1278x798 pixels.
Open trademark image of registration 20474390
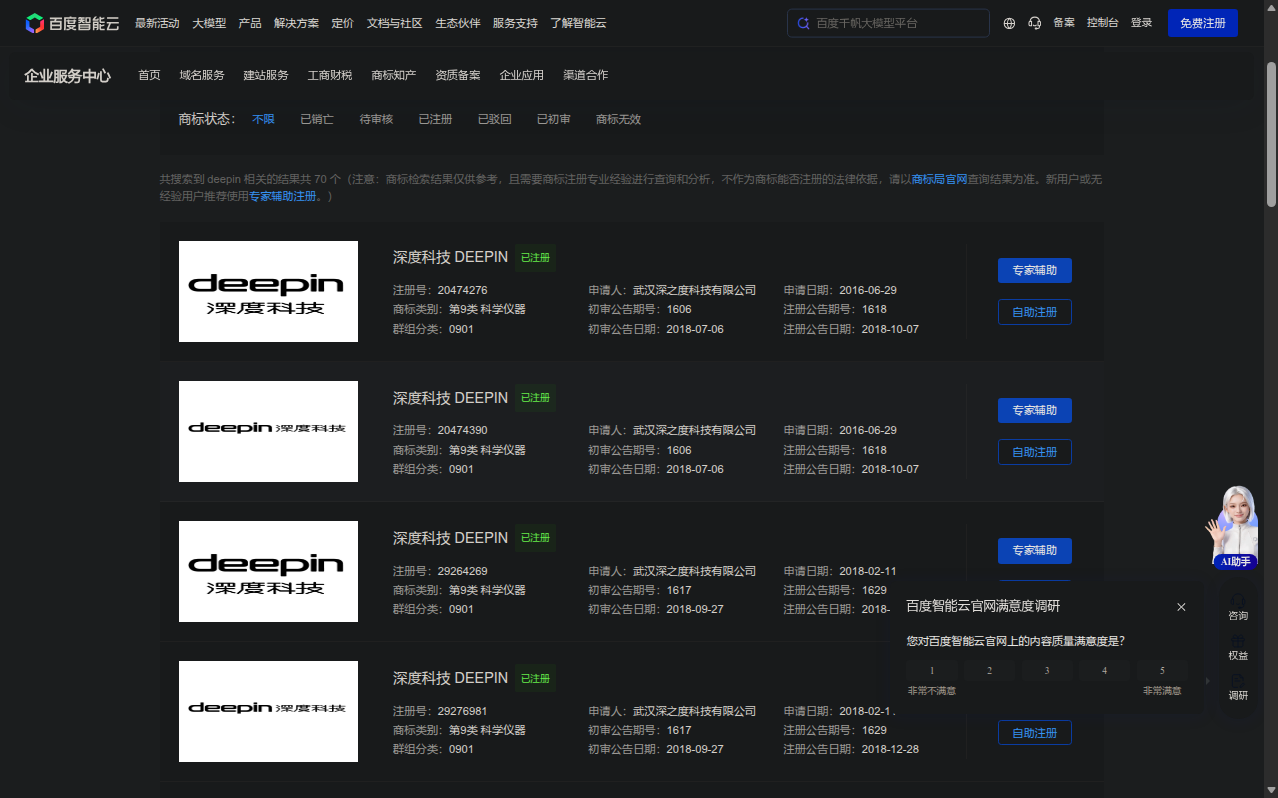[x=268, y=431]
